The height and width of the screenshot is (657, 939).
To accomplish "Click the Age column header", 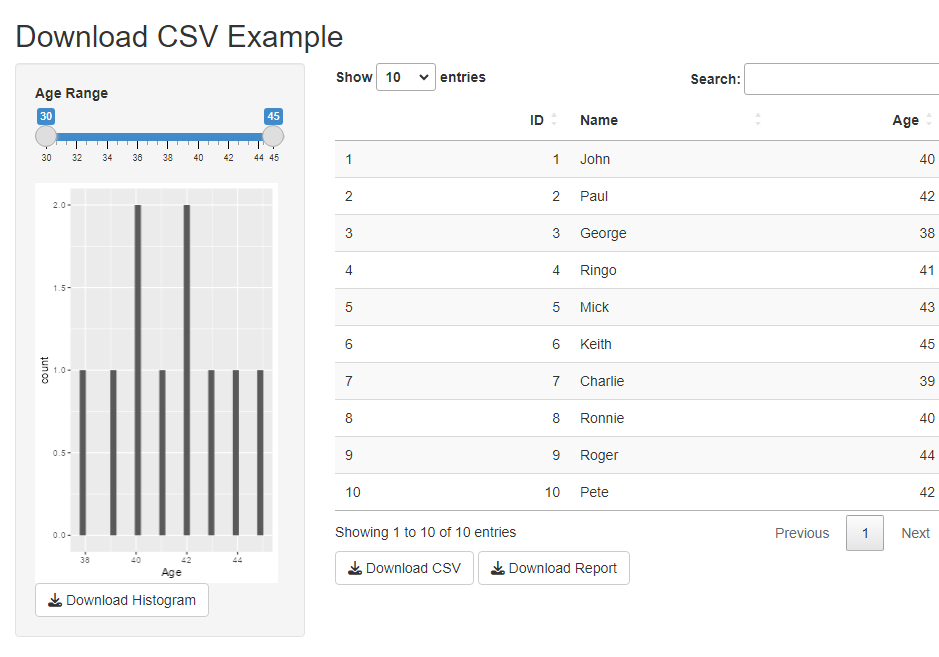I will point(904,120).
